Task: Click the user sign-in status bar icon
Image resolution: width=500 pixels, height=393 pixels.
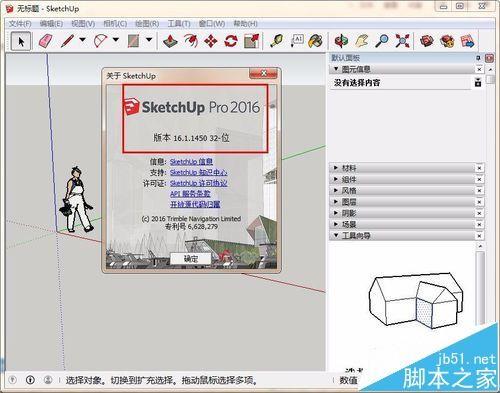Action: pyautogui.click(x=48, y=380)
